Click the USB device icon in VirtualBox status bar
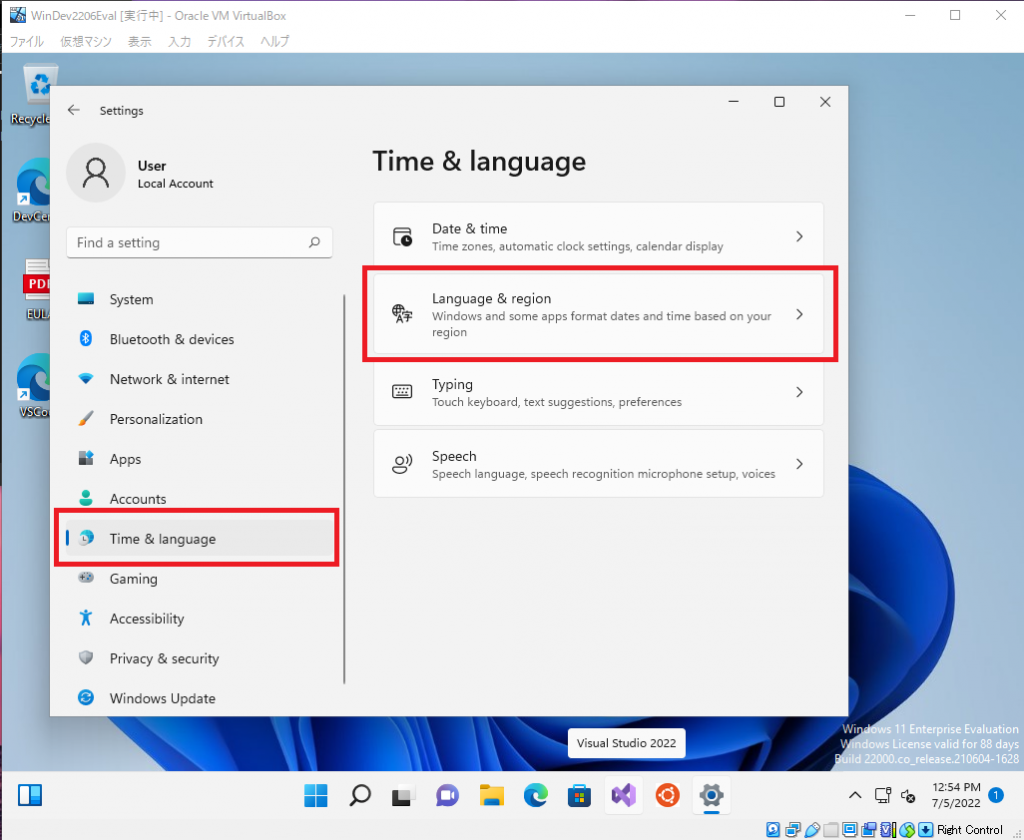Image resolution: width=1024 pixels, height=840 pixels. tap(812, 830)
